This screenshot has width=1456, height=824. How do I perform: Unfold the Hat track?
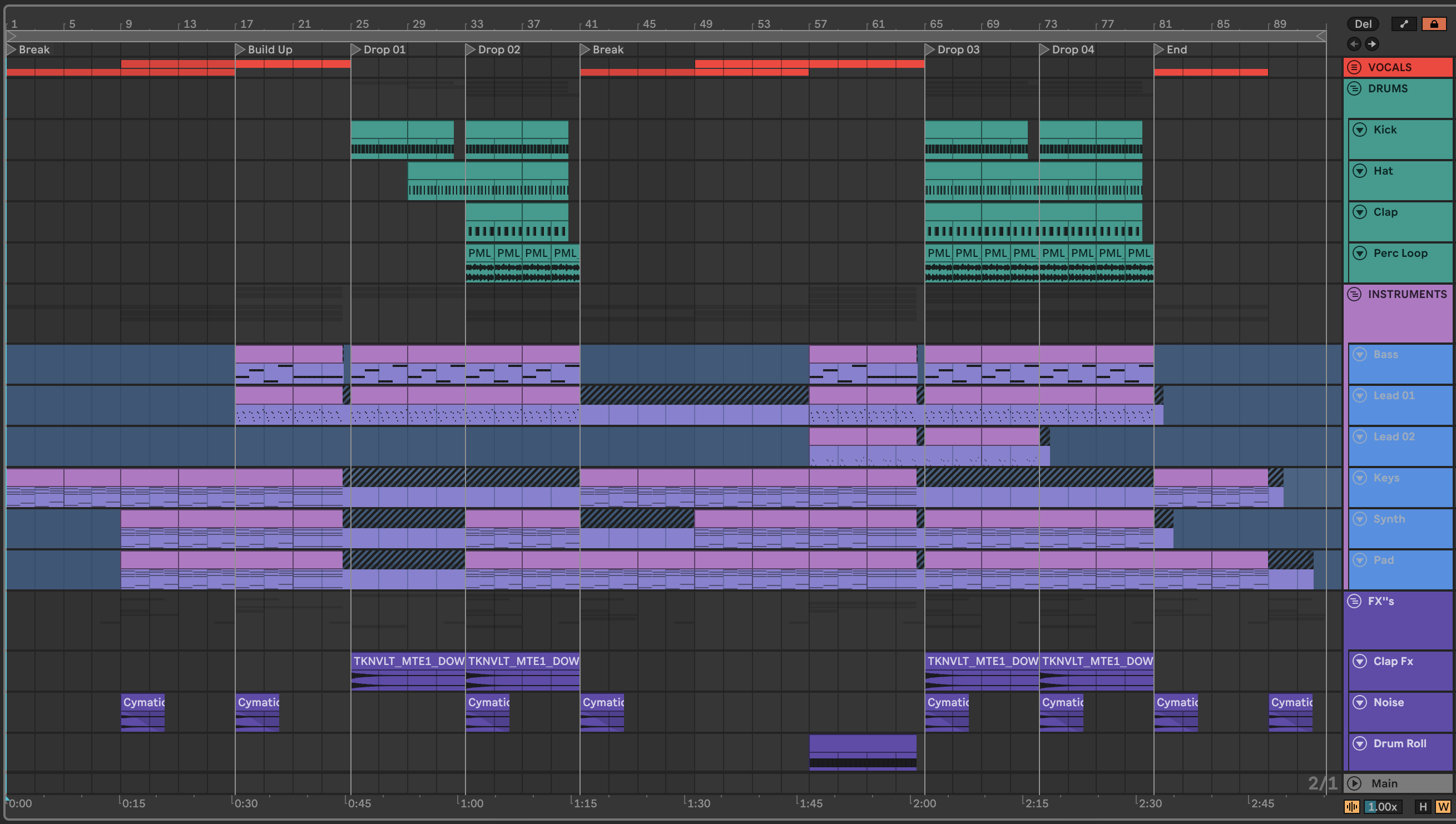(1360, 171)
